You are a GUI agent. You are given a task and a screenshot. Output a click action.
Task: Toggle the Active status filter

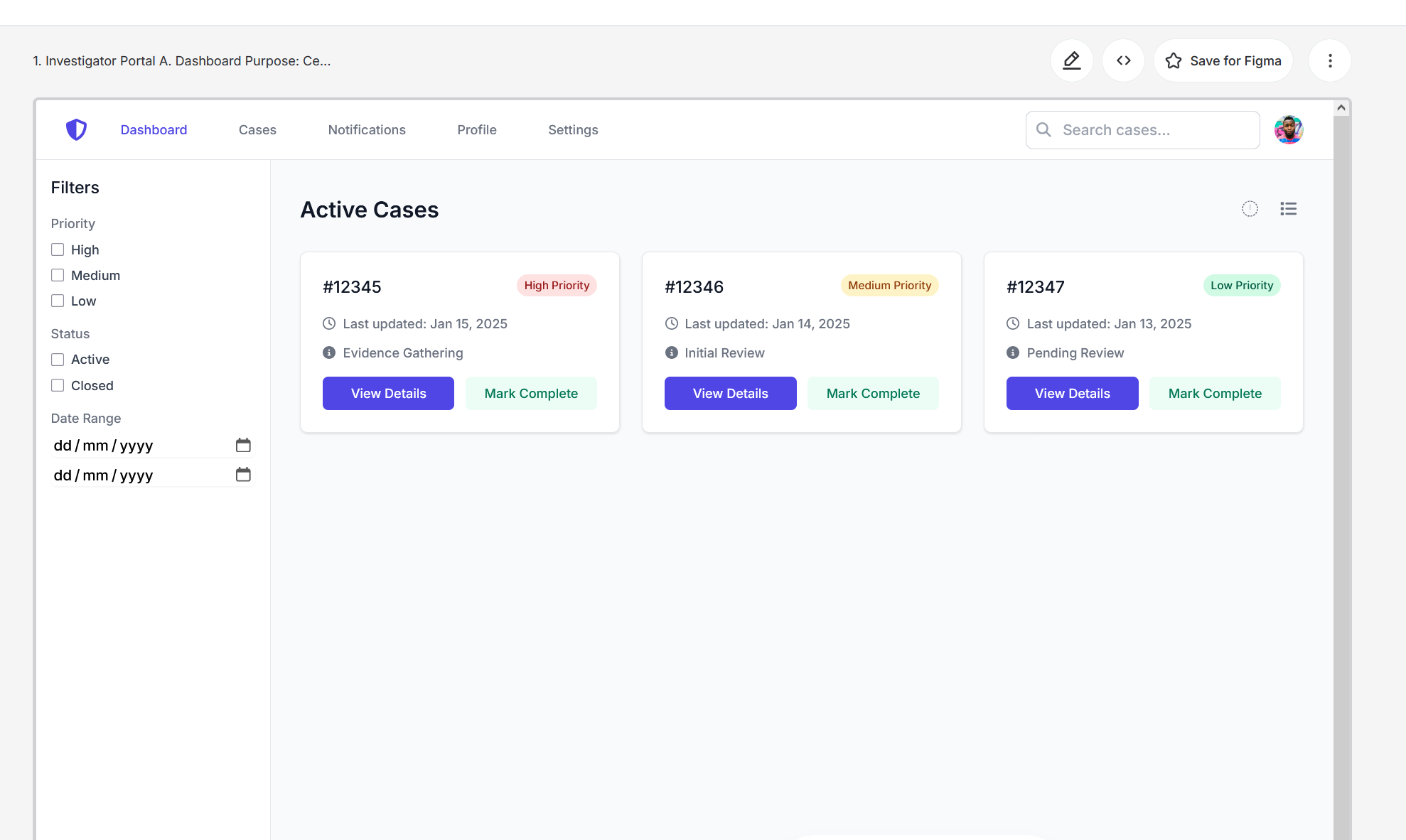click(58, 360)
